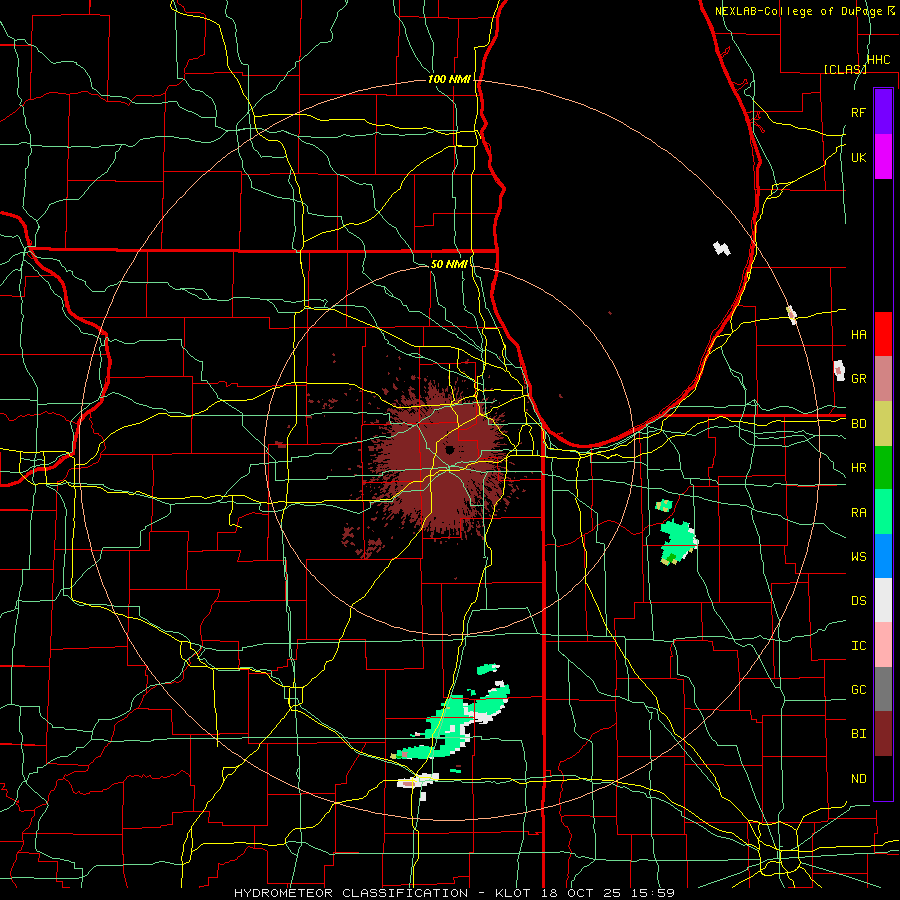
Task: Click the WS legend label text
Action: point(859,556)
